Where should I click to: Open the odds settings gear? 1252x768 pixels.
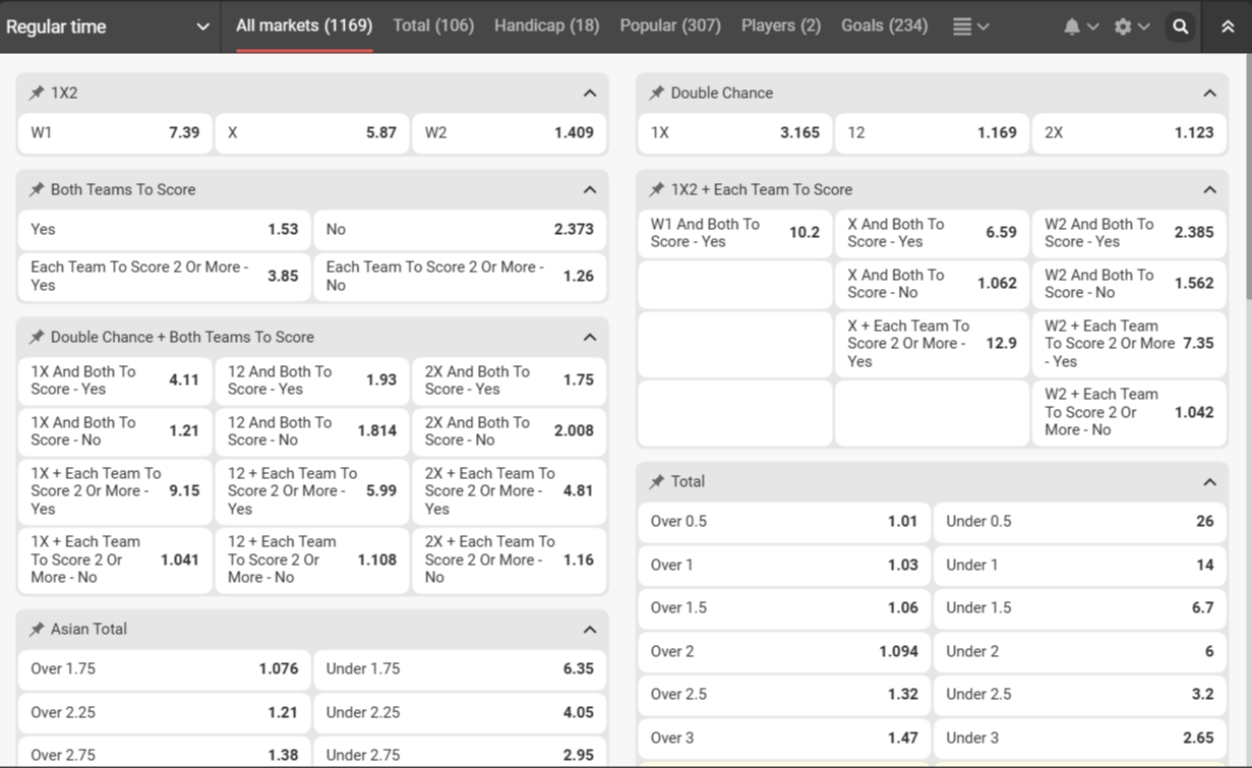click(1125, 26)
